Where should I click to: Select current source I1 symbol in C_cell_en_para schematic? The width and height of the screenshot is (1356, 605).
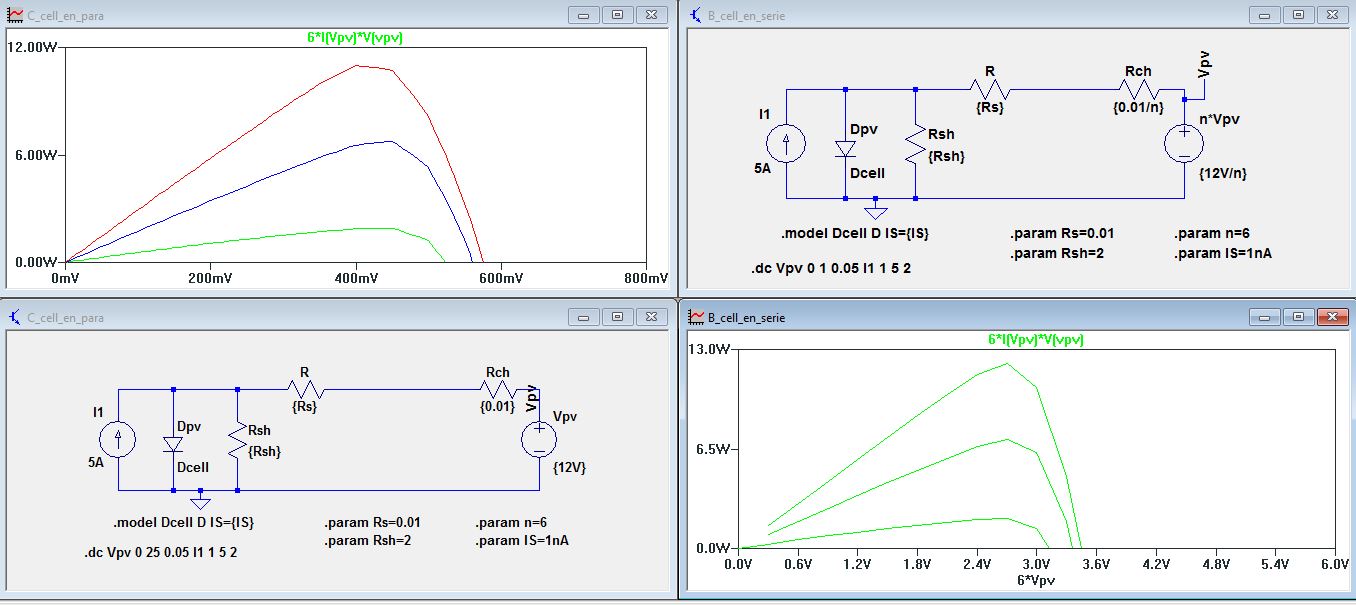coord(118,441)
